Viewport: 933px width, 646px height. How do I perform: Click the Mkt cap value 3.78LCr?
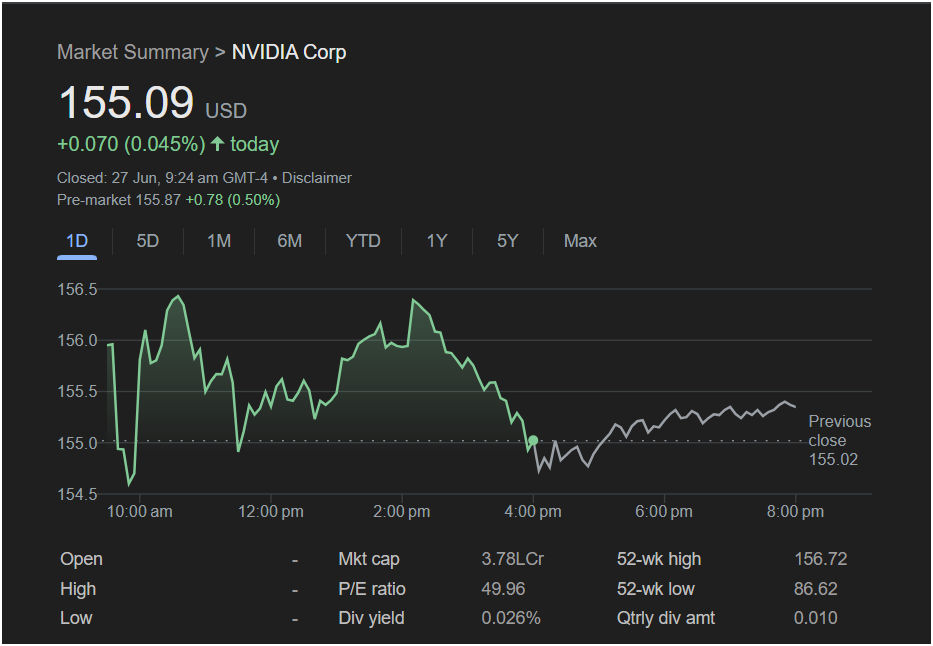tap(512, 559)
